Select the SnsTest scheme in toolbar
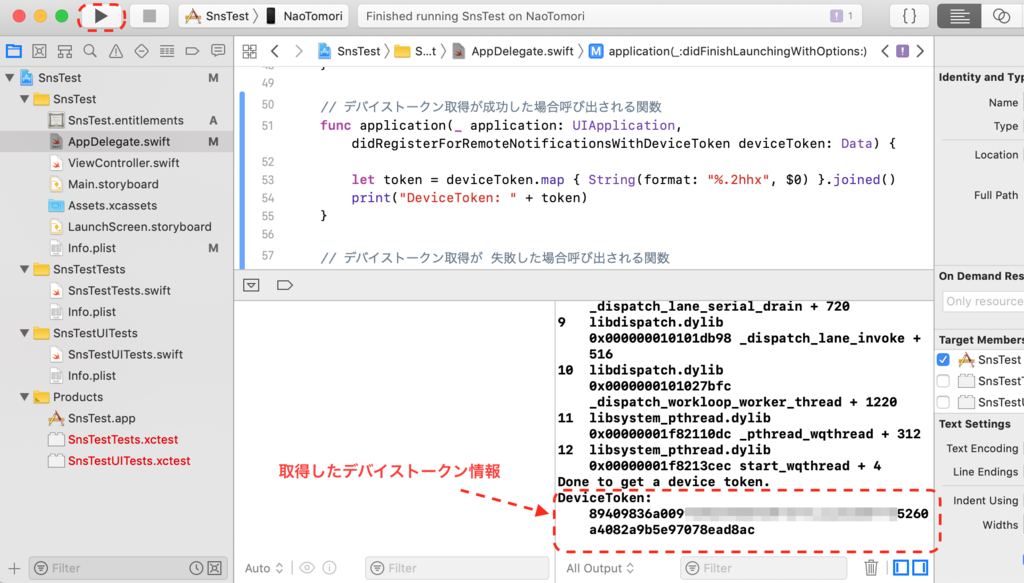Viewport: 1024px width, 583px height. [217, 16]
